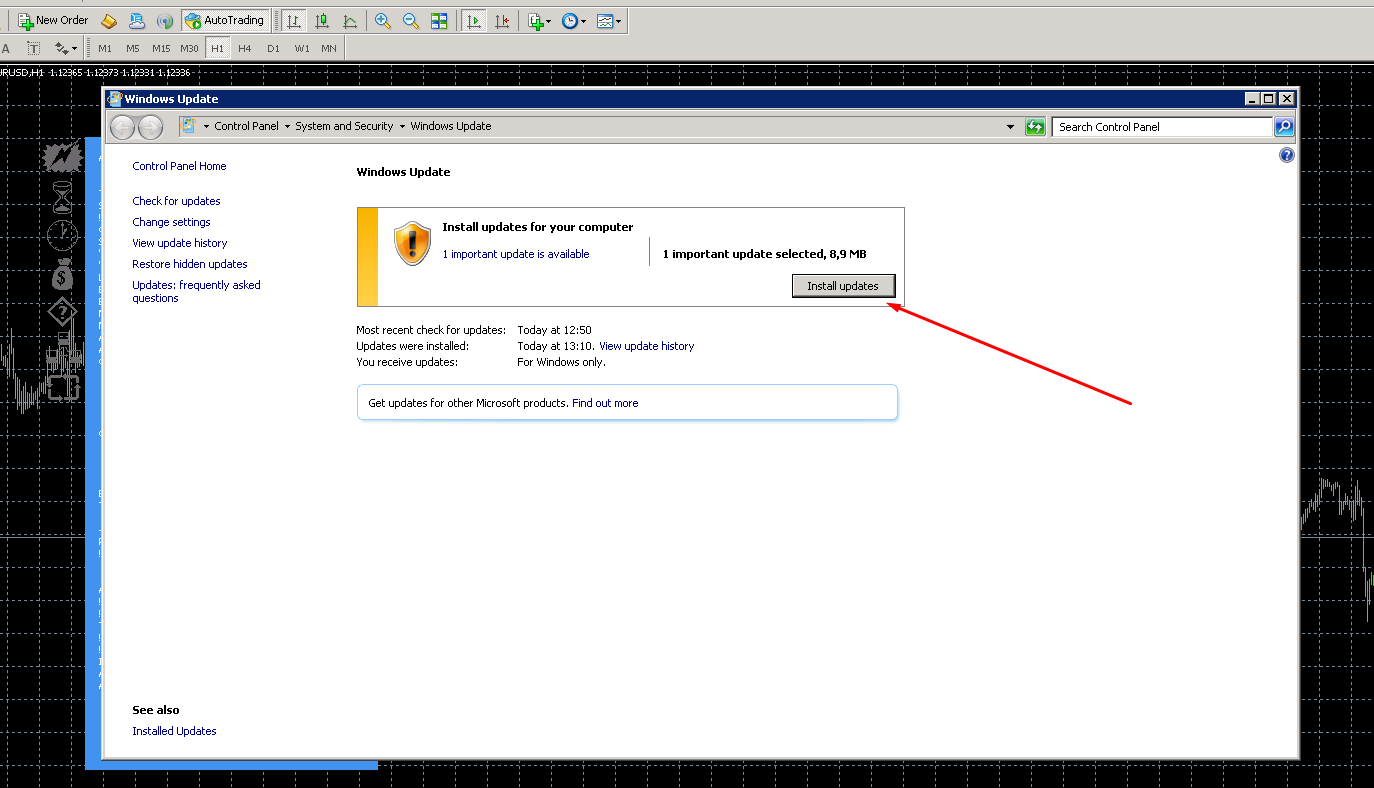Click the lightning burst icon on chart
1374x788 pixels.
click(62, 157)
